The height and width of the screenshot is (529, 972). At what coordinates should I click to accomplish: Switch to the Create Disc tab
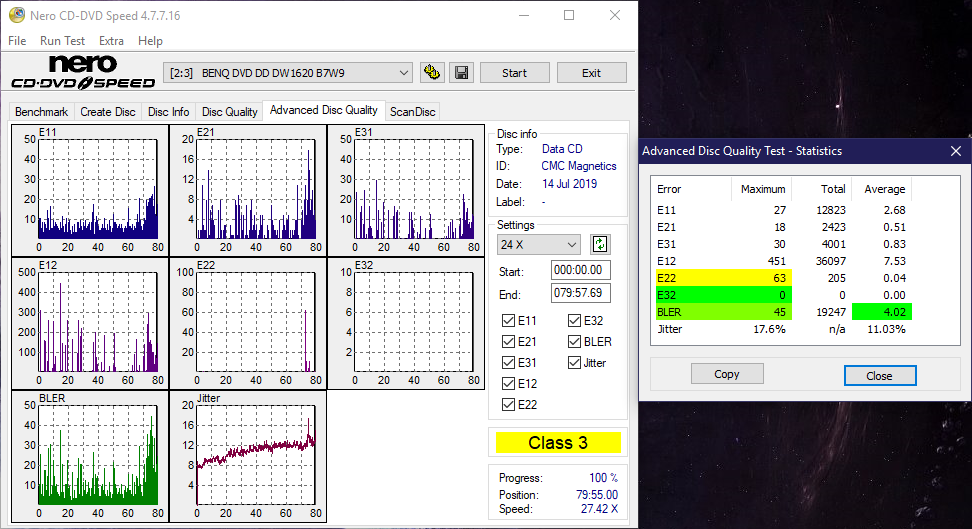(108, 112)
